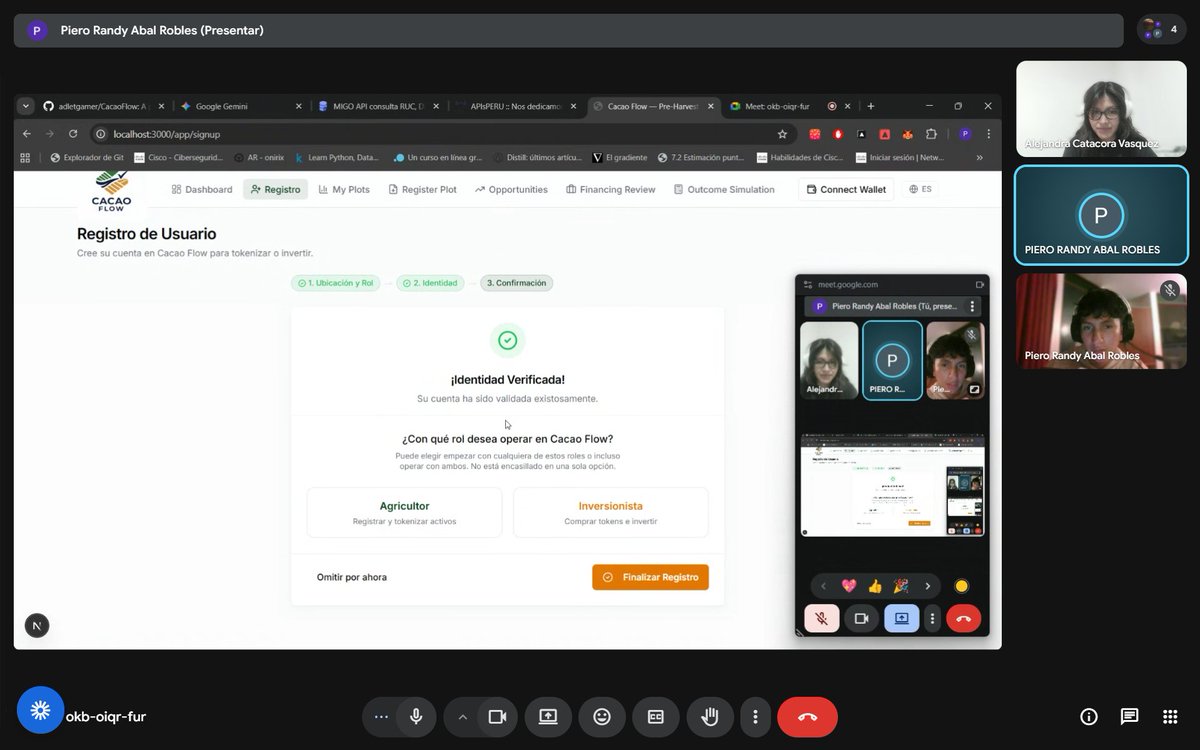Image resolution: width=1200 pixels, height=750 pixels.
Task: Open the My Plots tab
Action: (344, 189)
